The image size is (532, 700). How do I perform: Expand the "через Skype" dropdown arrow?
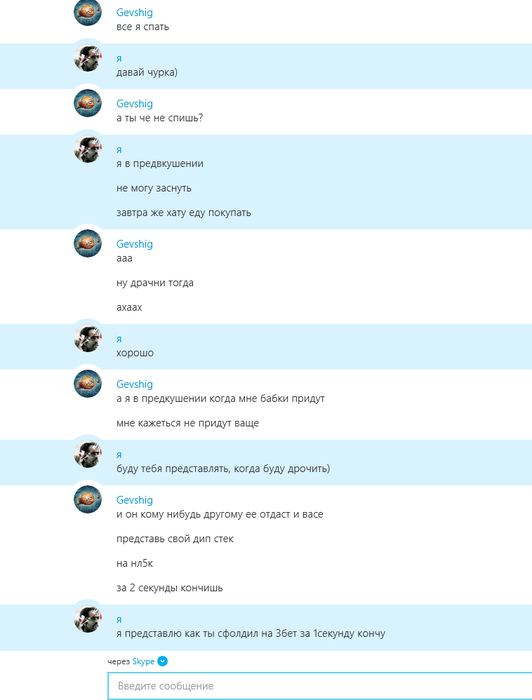[x=162, y=661]
